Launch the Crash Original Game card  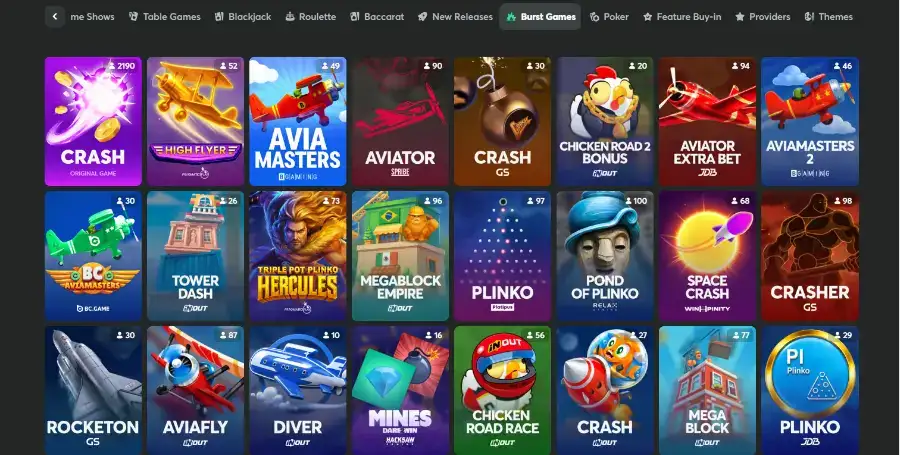pyautogui.click(x=93, y=121)
